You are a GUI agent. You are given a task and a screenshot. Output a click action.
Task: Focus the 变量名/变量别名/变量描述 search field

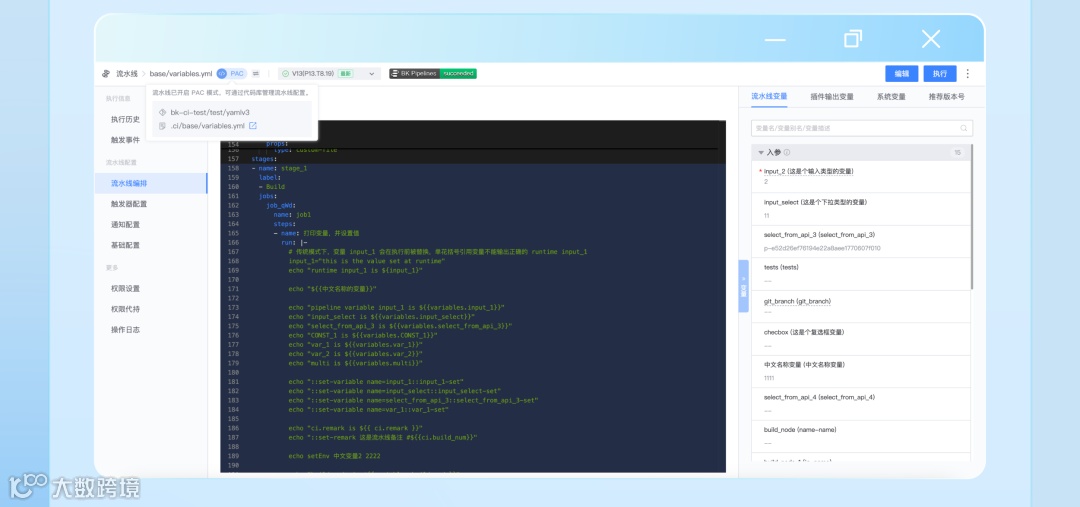coord(862,128)
